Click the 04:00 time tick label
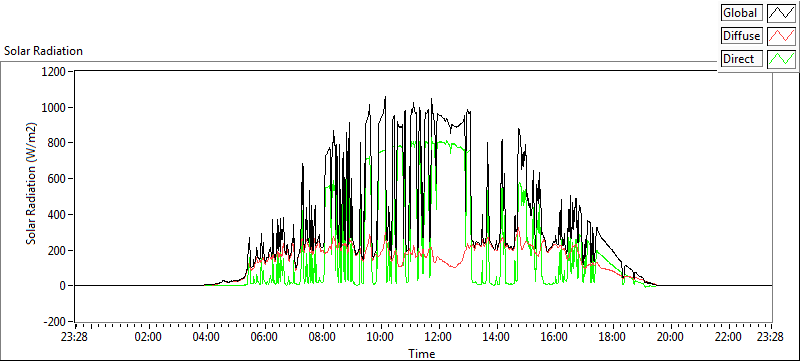800x361 pixels. (x=207, y=337)
